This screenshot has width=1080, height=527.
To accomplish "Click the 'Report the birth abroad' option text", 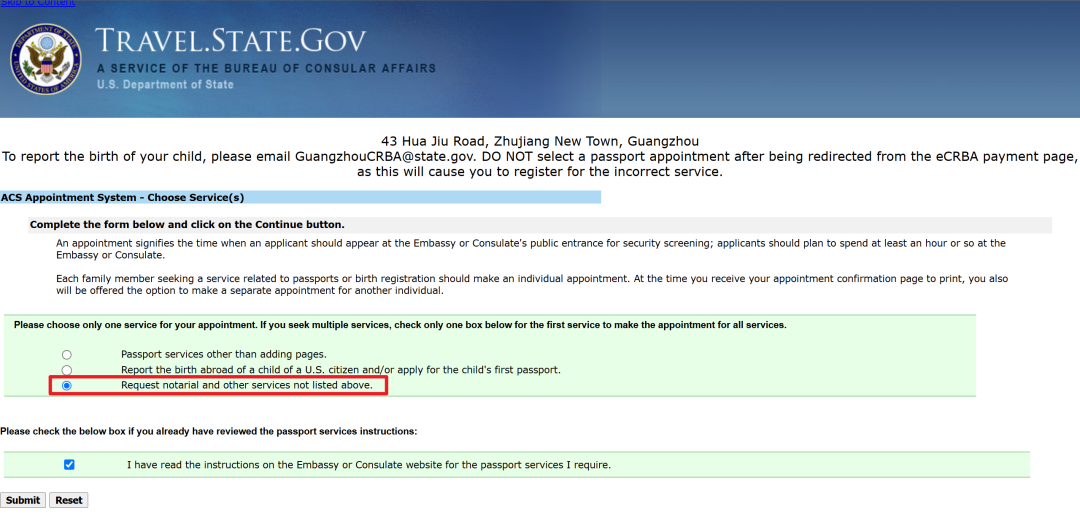I will pos(340,370).
